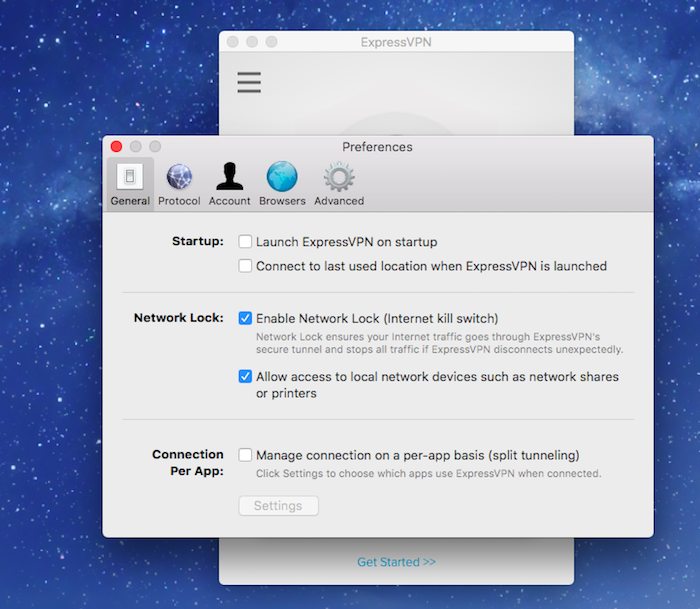Click the Startup: section label
700x609 pixels.
[x=198, y=241]
